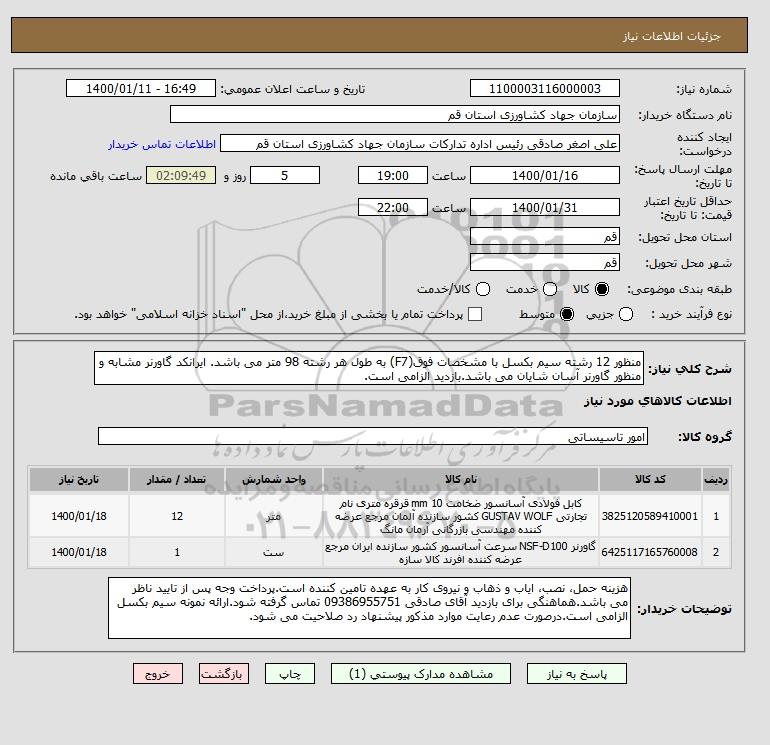This screenshot has height=745, width=770.
Task: Click the تاریخ نیاز column header
Action: [79, 479]
